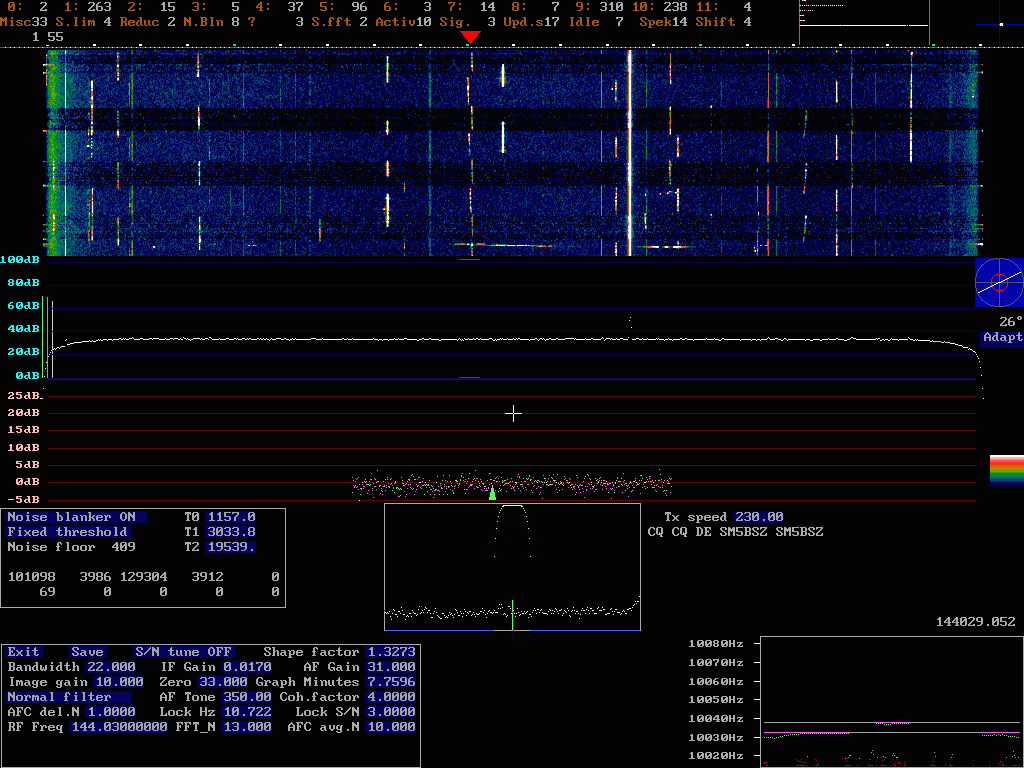Change the IF Gain value 0.0170

pos(247,667)
